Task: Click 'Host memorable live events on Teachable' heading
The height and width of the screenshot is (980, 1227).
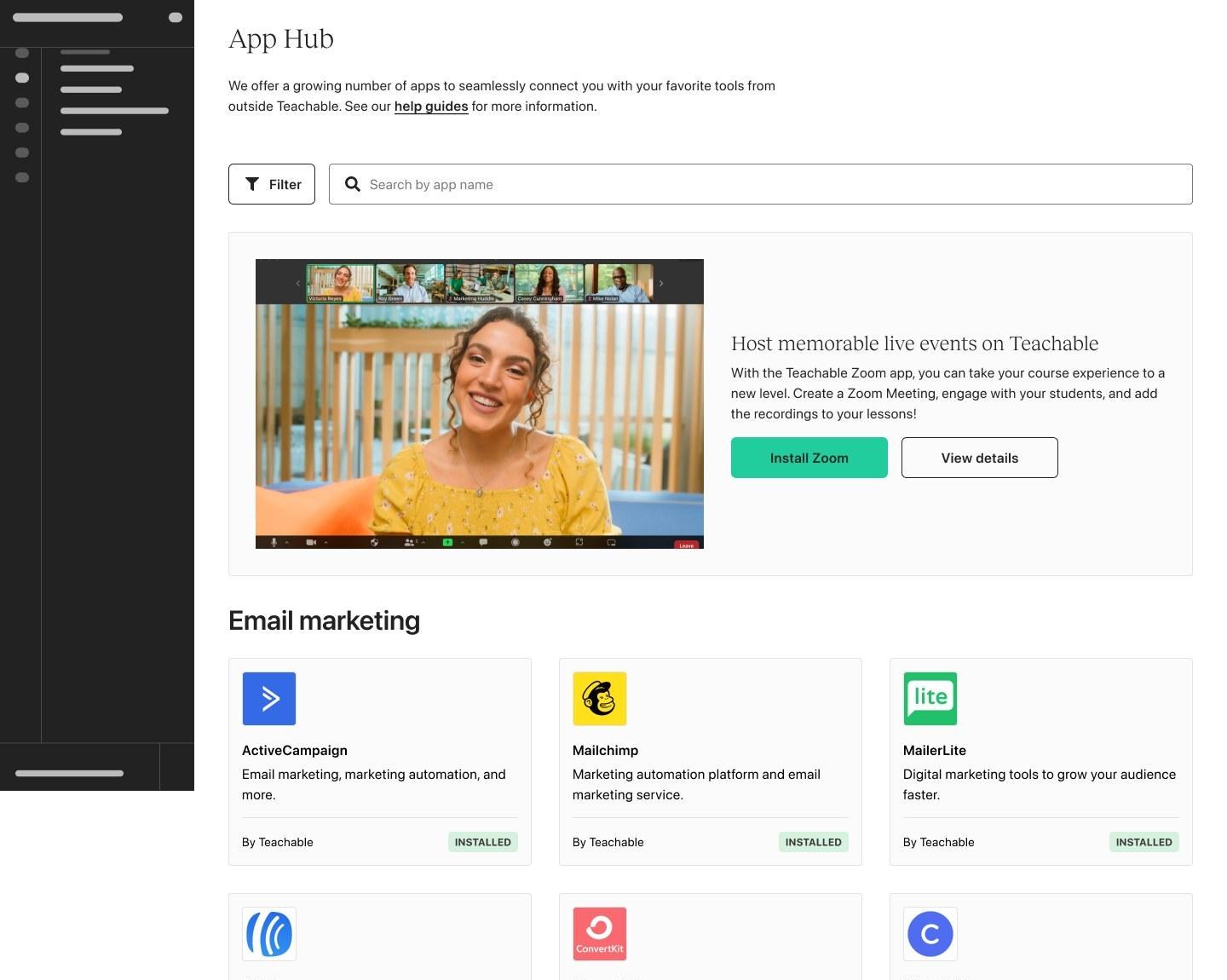Action: pyautogui.click(x=915, y=343)
